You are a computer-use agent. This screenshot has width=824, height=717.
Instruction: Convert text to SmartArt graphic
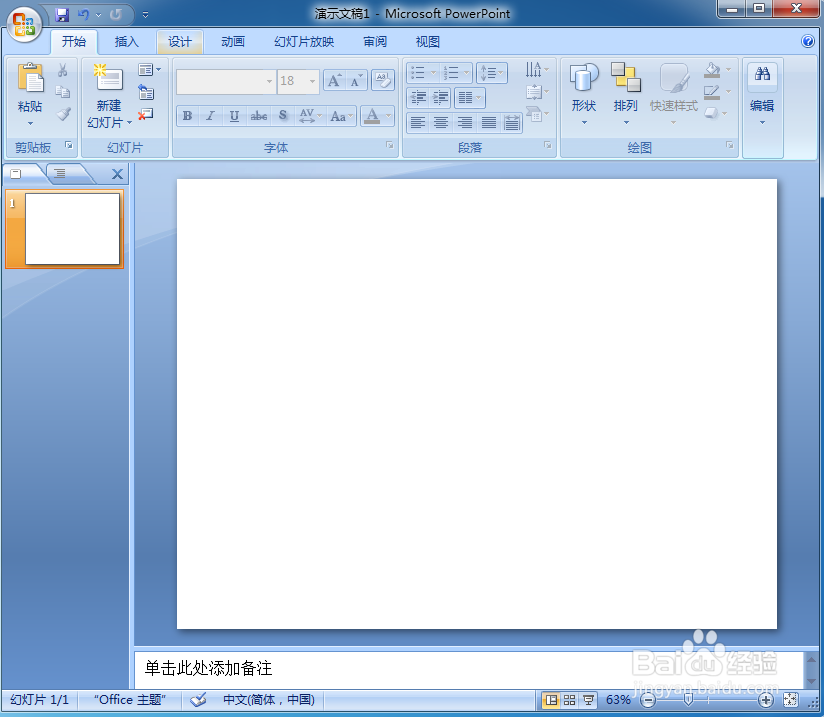coord(537,114)
